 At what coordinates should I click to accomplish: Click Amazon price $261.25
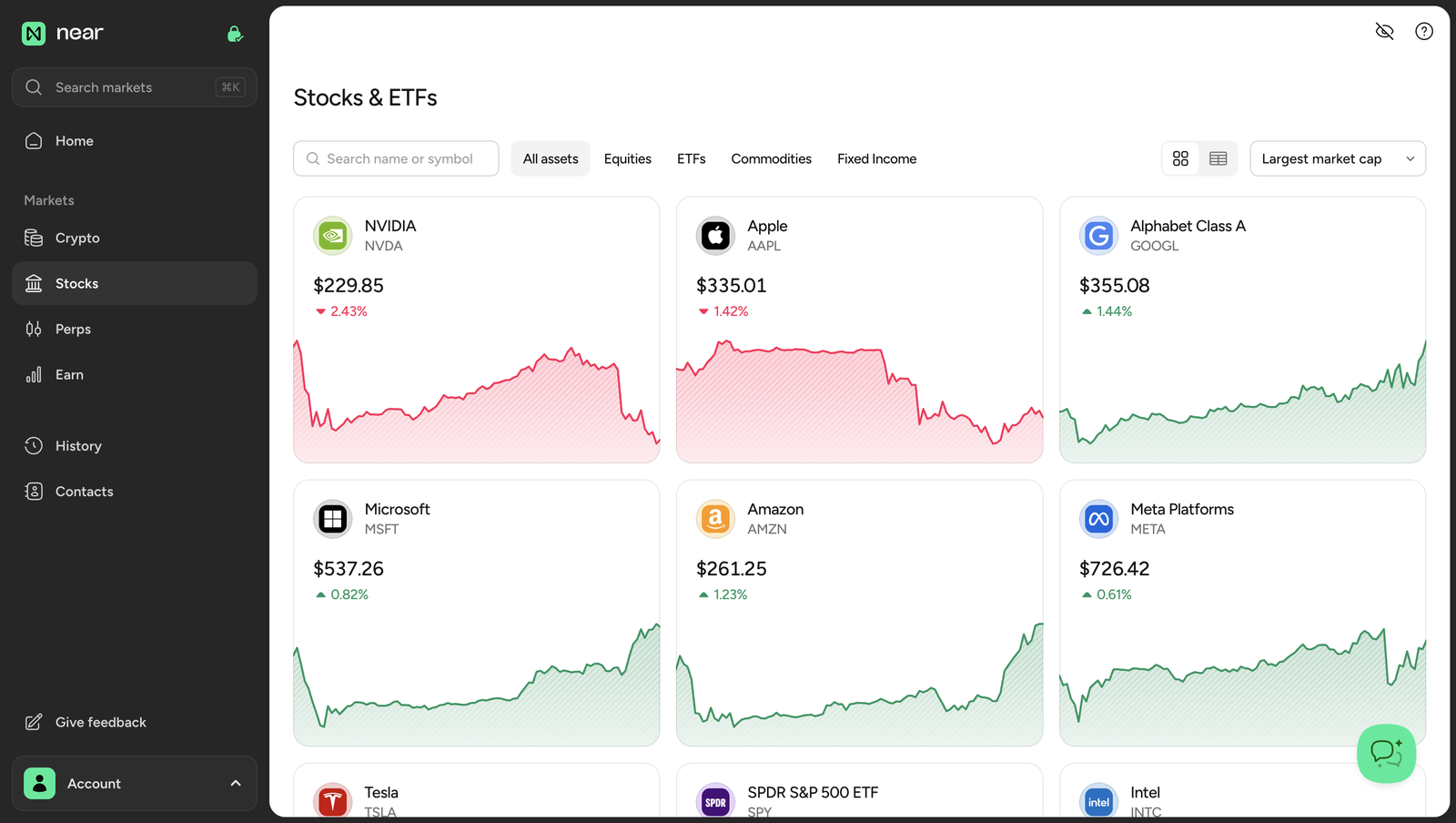pyautogui.click(x=732, y=569)
